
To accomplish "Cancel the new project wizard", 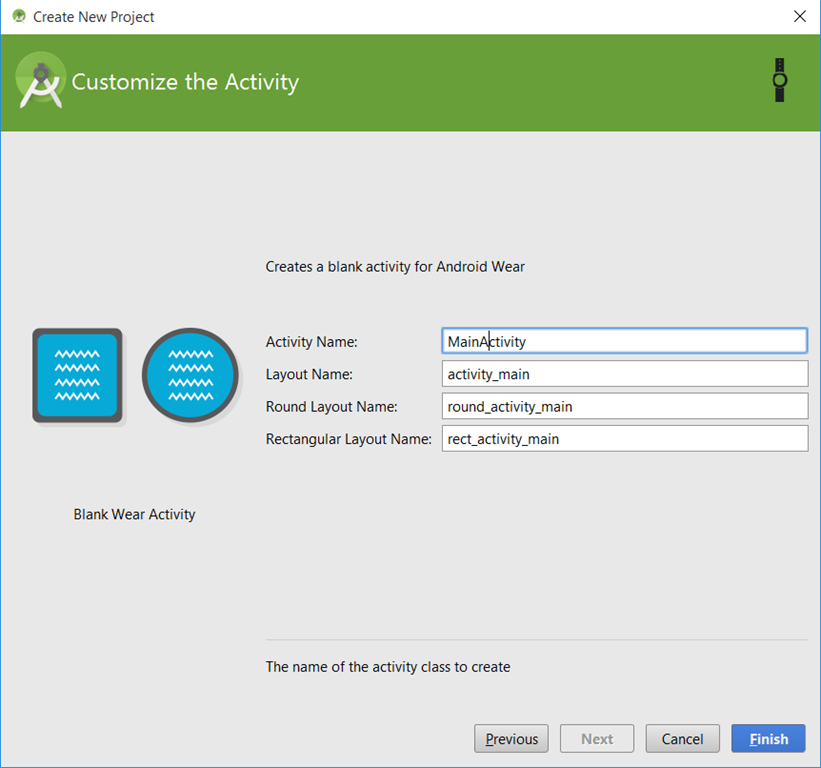I will pyautogui.click(x=682, y=739).
